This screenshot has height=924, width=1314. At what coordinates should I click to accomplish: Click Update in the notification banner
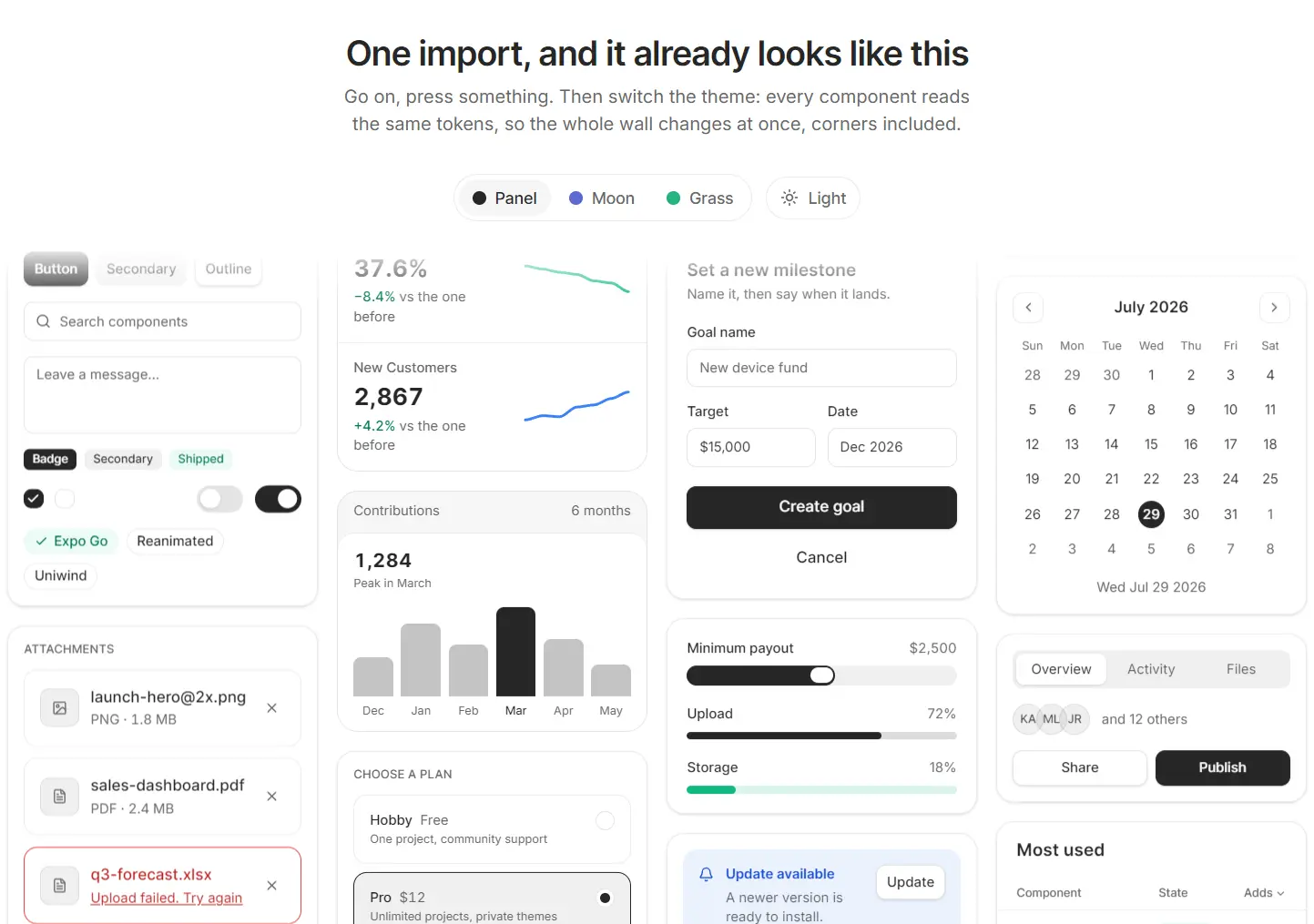(911, 882)
